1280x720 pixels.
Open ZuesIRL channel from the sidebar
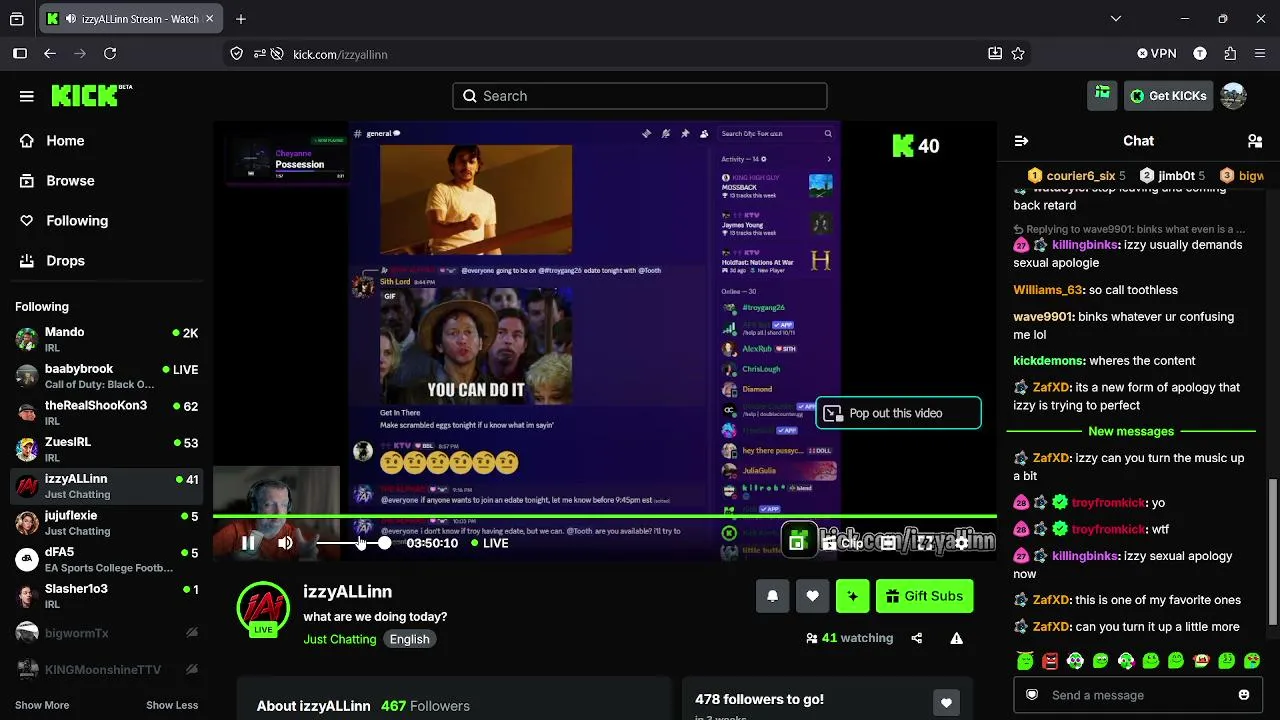click(x=107, y=449)
